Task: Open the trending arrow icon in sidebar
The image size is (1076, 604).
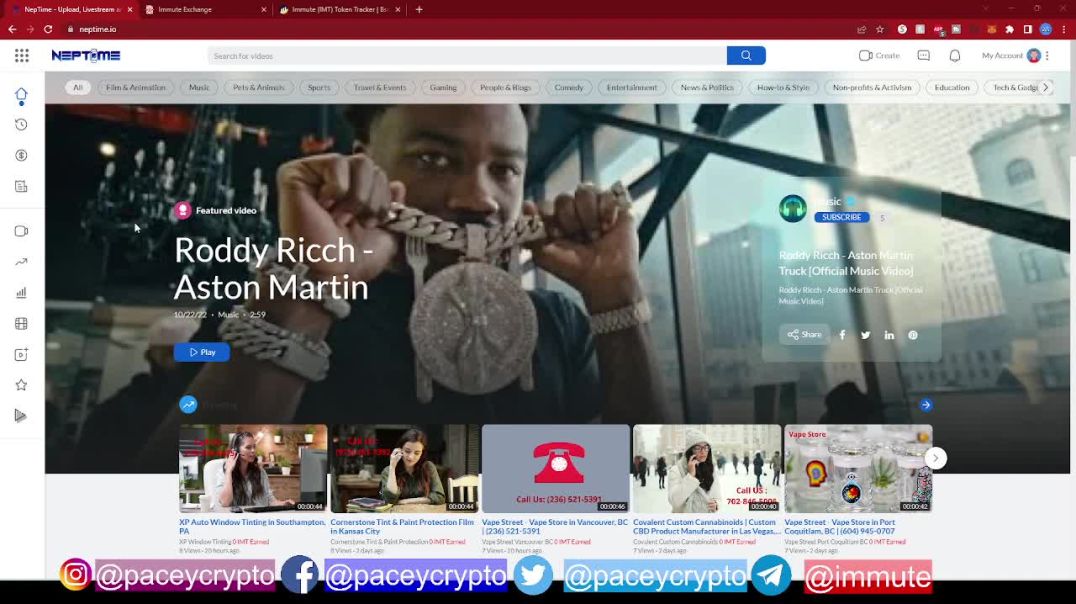Action: (21, 262)
